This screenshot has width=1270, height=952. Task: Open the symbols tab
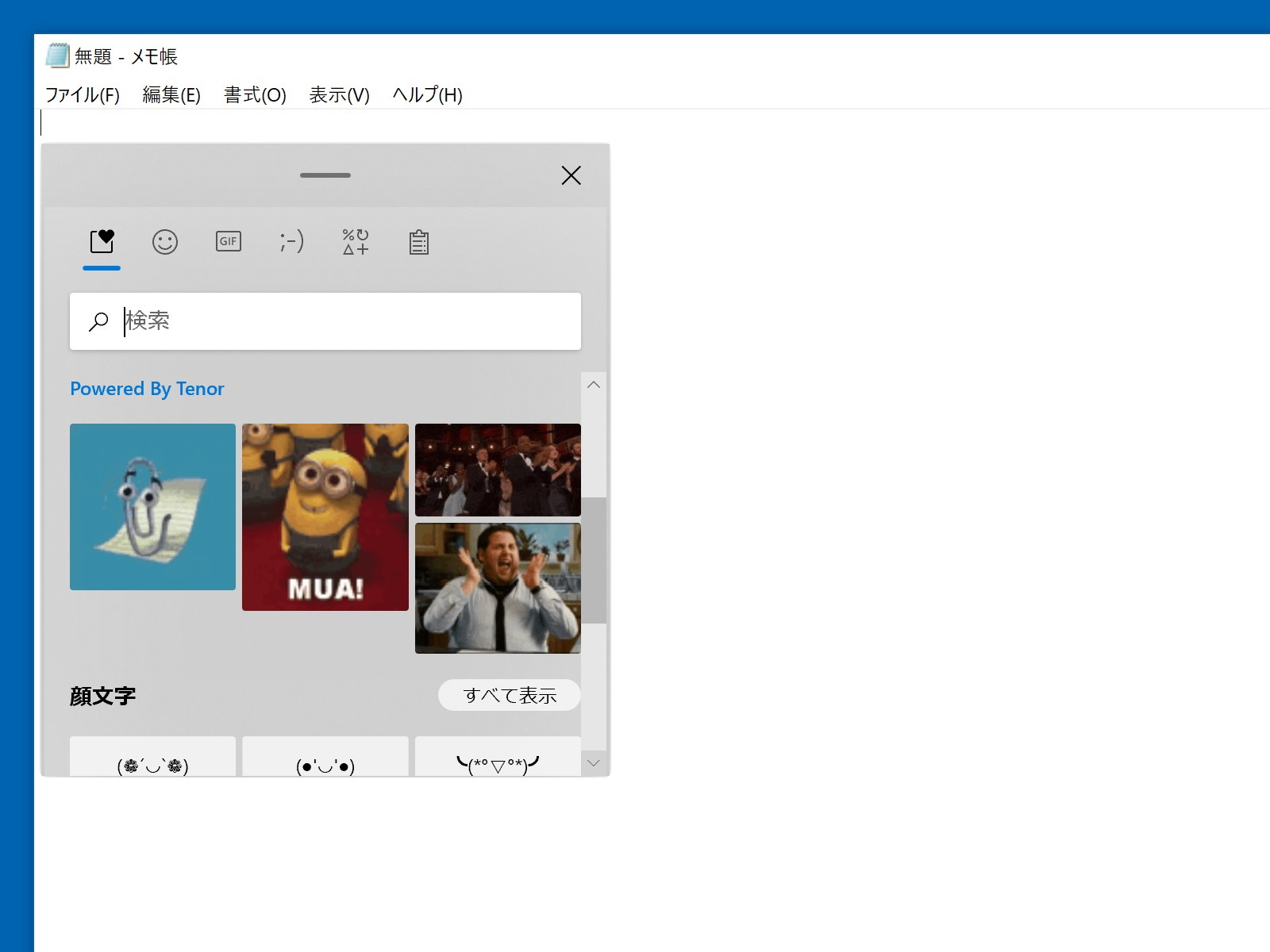pos(356,241)
